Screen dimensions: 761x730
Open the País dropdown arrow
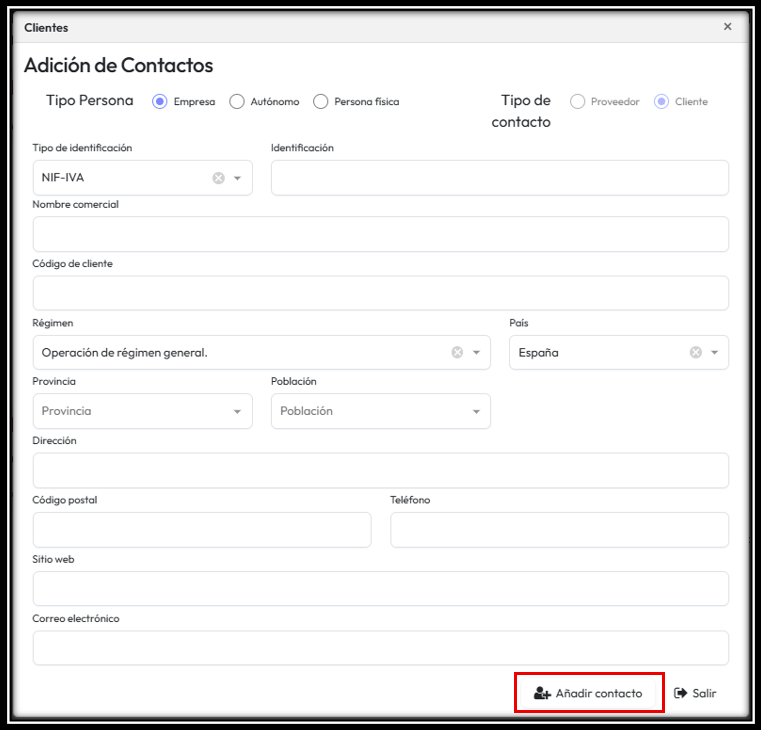point(714,352)
